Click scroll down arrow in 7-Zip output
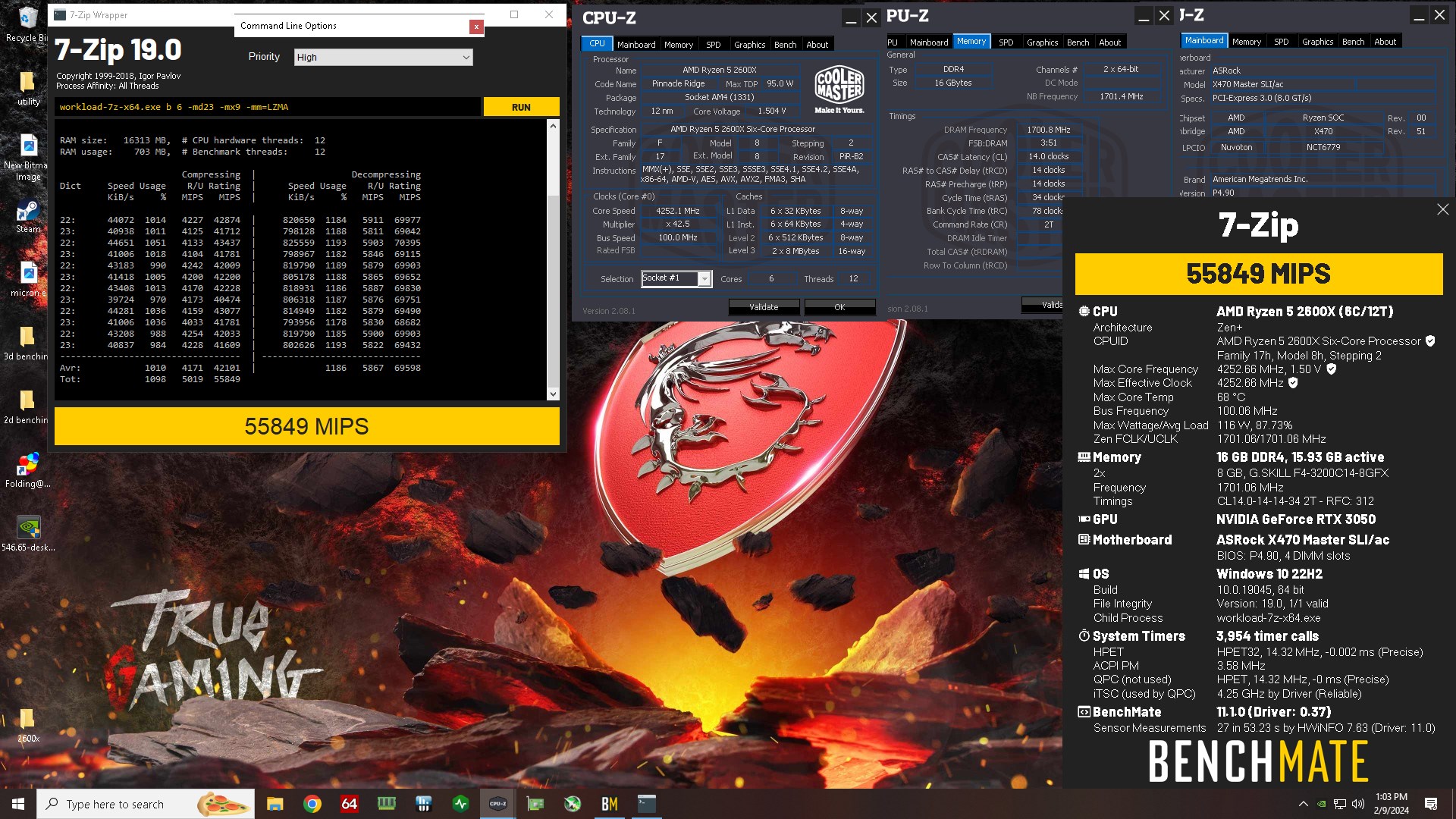Screen dimensions: 1456x819 click(553, 394)
